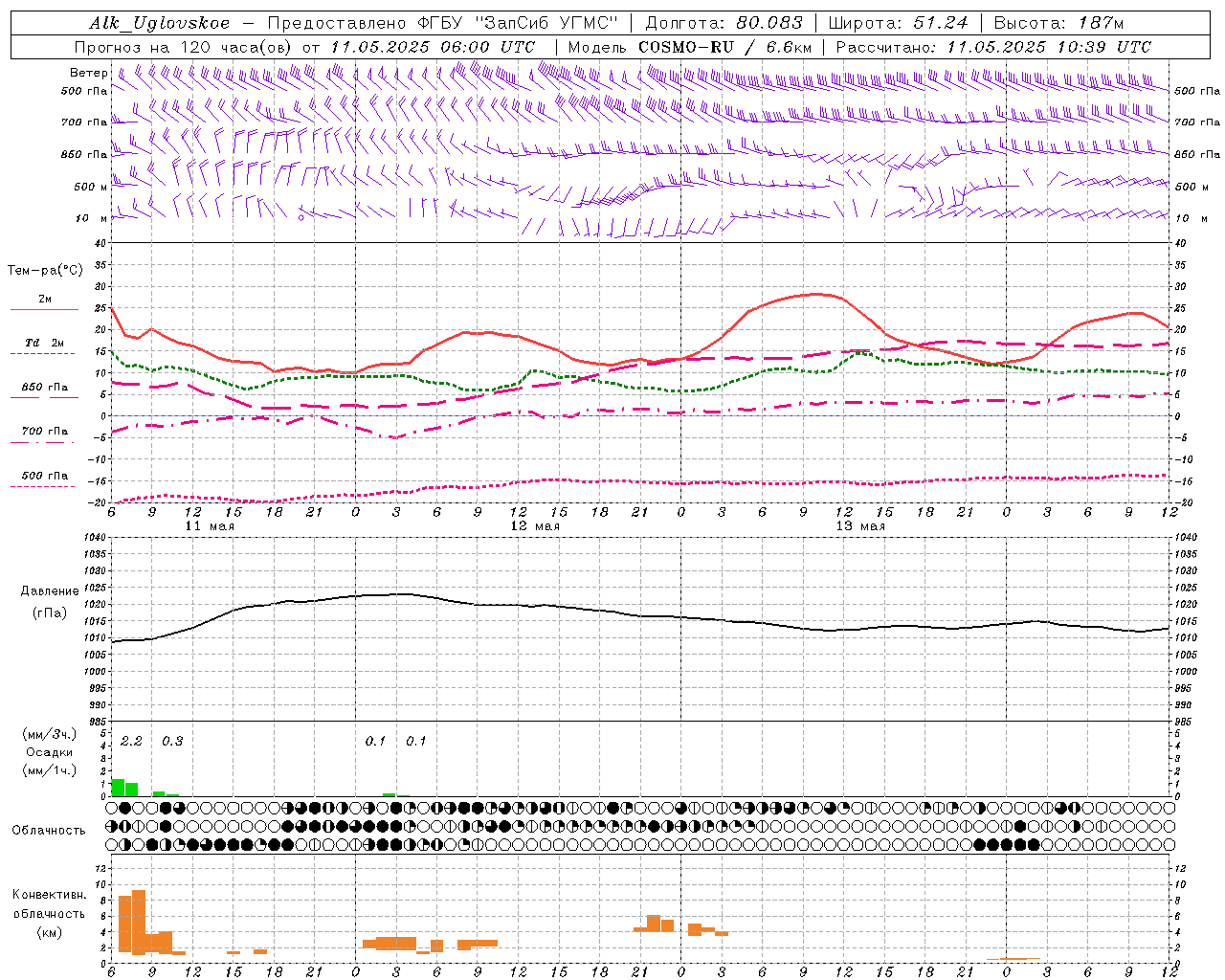
Task: Click the elevation text Высота: 187м
Action: [1058, 23]
